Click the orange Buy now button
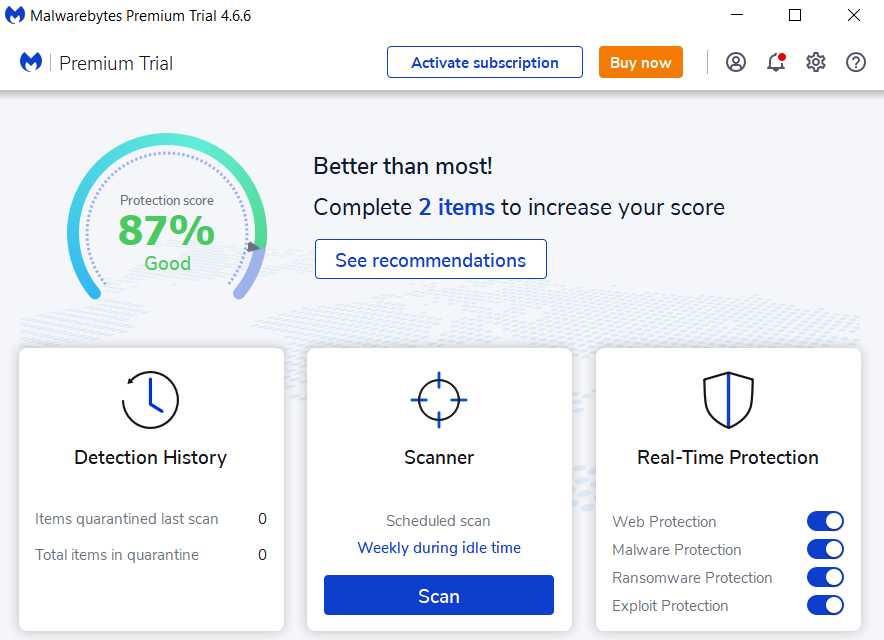The width and height of the screenshot is (884, 640). click(640, 62)
